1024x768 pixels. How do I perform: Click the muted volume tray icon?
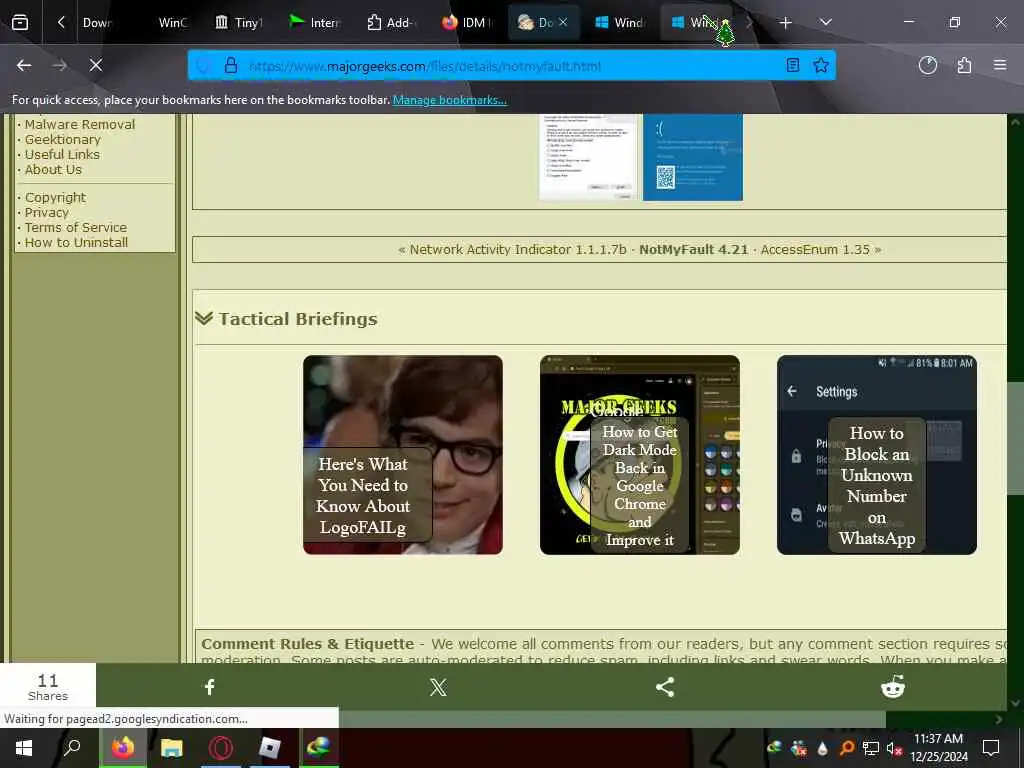click(x=894, y=748)
